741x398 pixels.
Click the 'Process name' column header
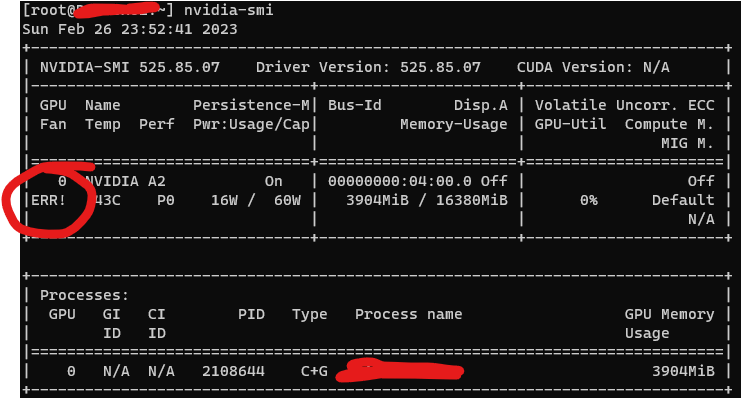pyautogui.click(x=409, y=314)
